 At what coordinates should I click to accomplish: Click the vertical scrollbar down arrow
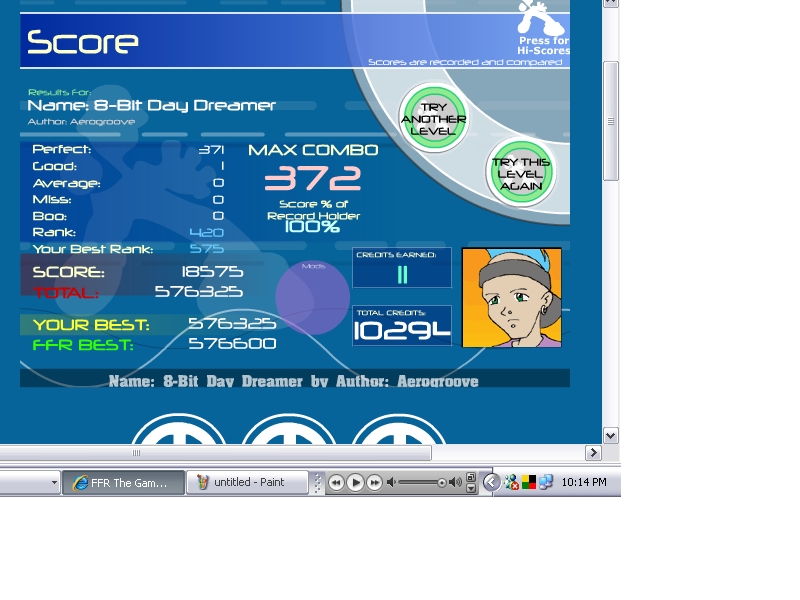(x=611, y=436)
